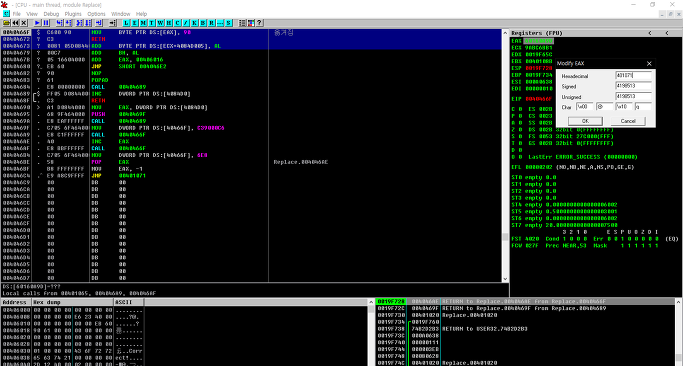The width and height of the screenshot is (683, 366).
Task: Open Breakpoints with B icon
Action: pyautogui.click(x=203, y=23)
